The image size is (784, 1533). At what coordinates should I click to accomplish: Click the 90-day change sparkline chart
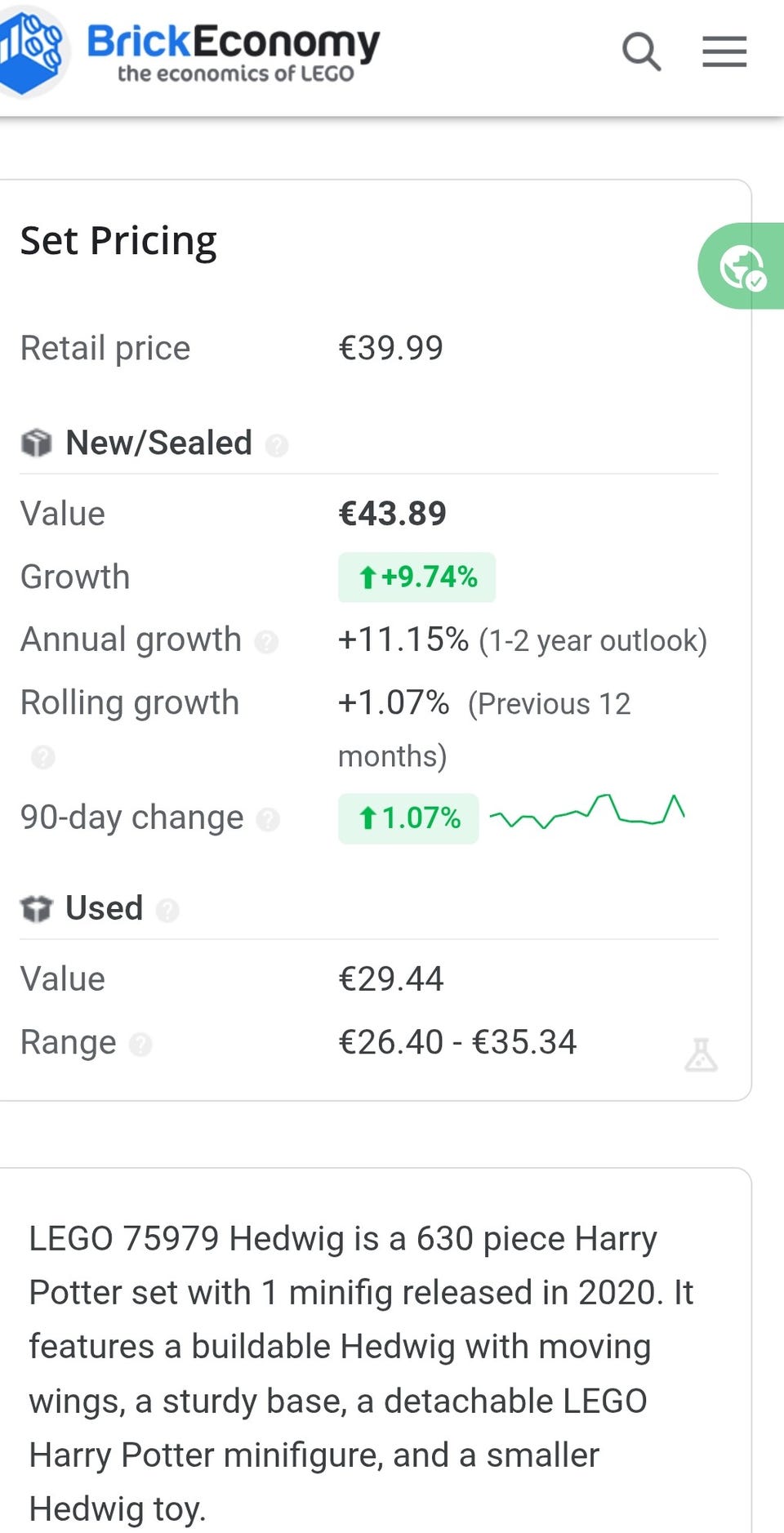pos(587,812)
